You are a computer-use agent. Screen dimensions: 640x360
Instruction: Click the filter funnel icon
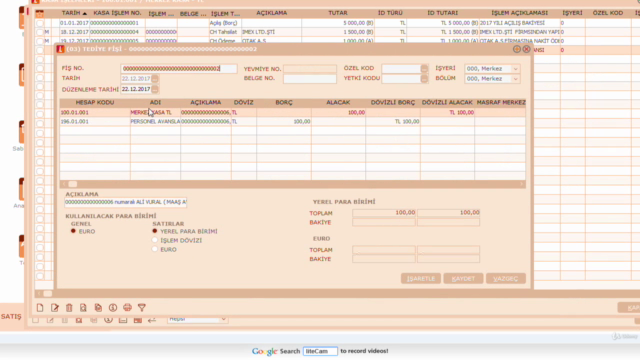coord(142,307)
